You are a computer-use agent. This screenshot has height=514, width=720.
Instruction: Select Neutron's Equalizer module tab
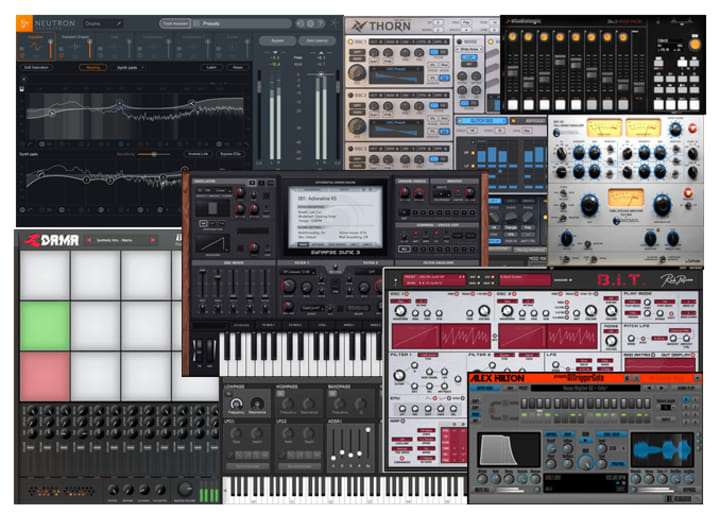(x=36, y=46)
